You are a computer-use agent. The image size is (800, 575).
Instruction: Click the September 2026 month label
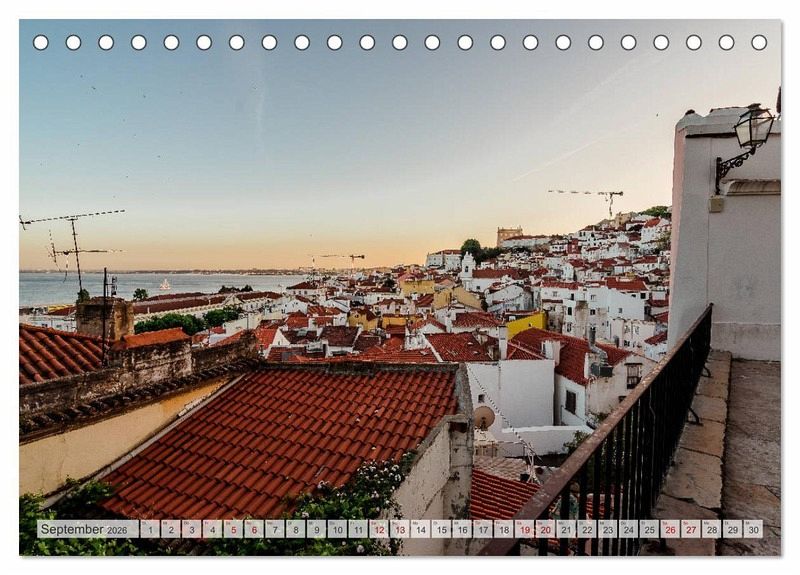[x=88, y=529]
